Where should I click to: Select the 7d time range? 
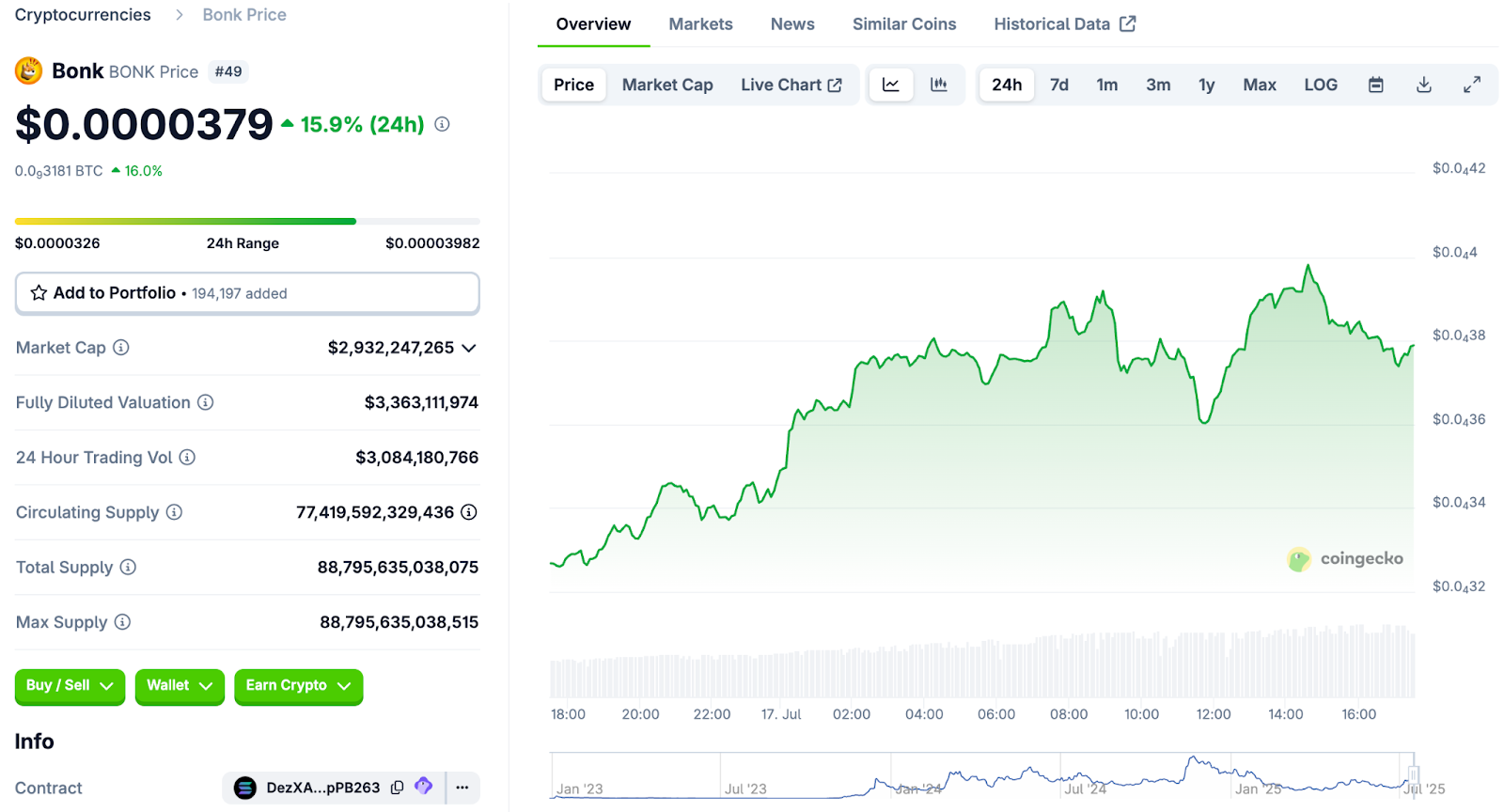tap(1059, 85)
